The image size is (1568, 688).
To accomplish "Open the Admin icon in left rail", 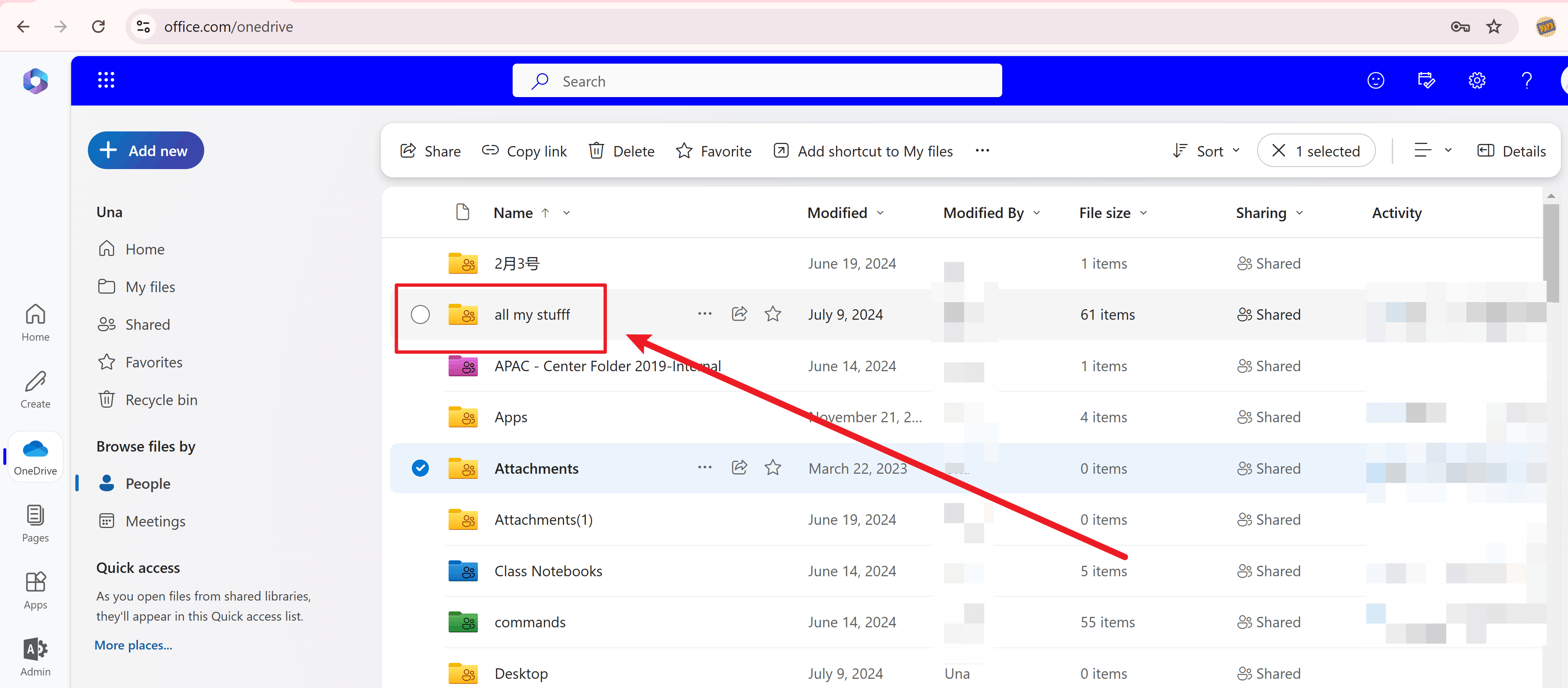I will point(35,657).
